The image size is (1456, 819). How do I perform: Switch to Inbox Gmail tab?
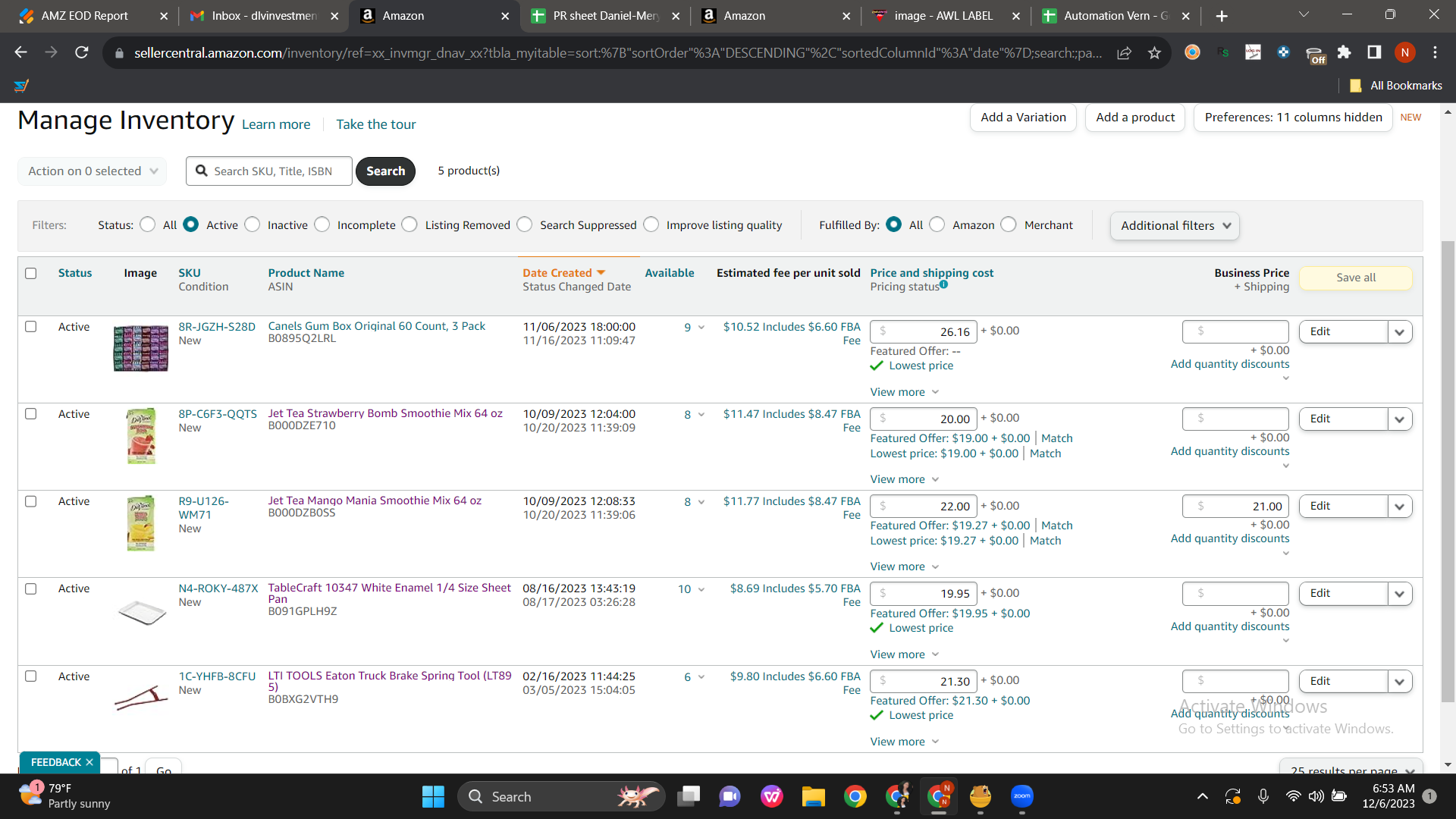click(263, 16)
